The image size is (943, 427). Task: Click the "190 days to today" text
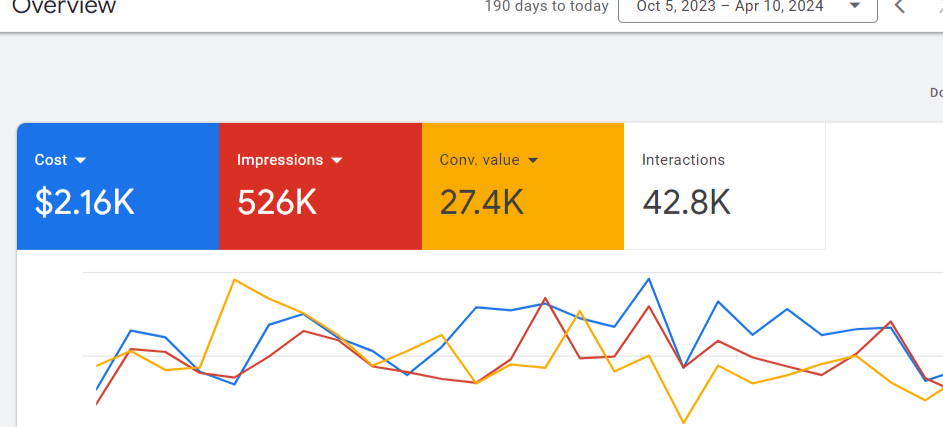click(546, 7)
